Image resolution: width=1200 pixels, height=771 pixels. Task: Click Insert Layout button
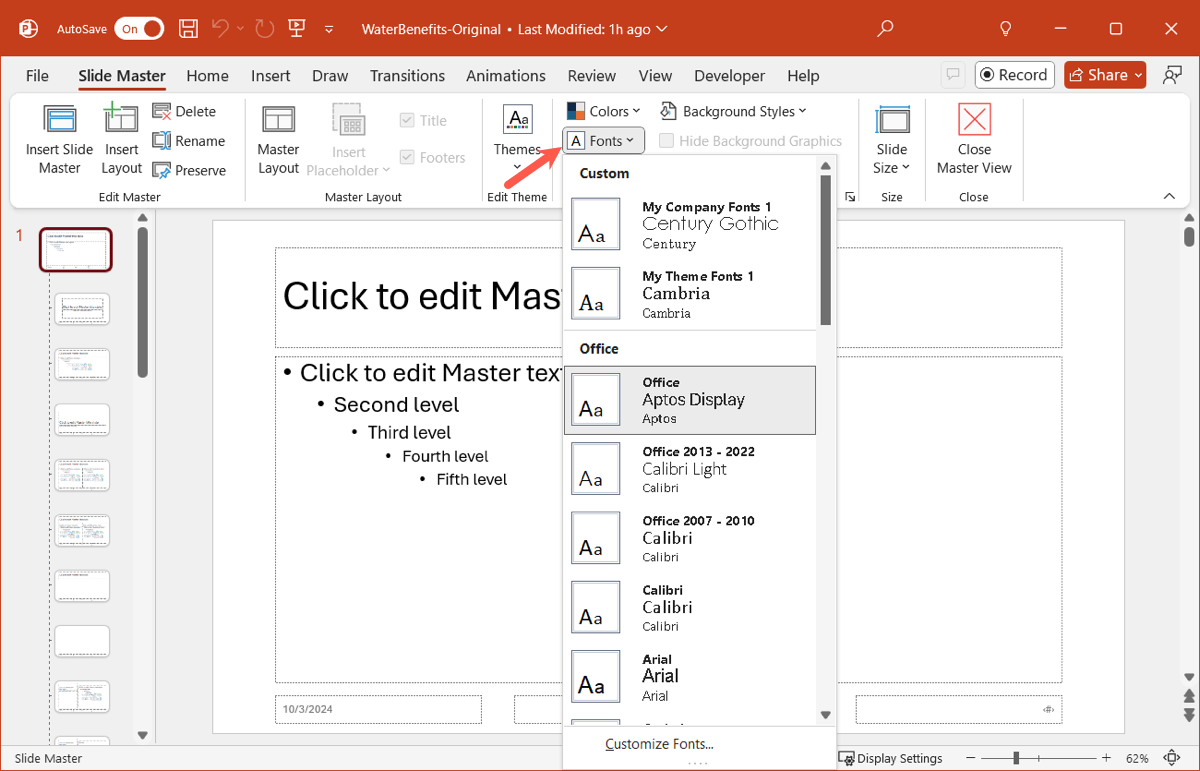tap(121, 139)
